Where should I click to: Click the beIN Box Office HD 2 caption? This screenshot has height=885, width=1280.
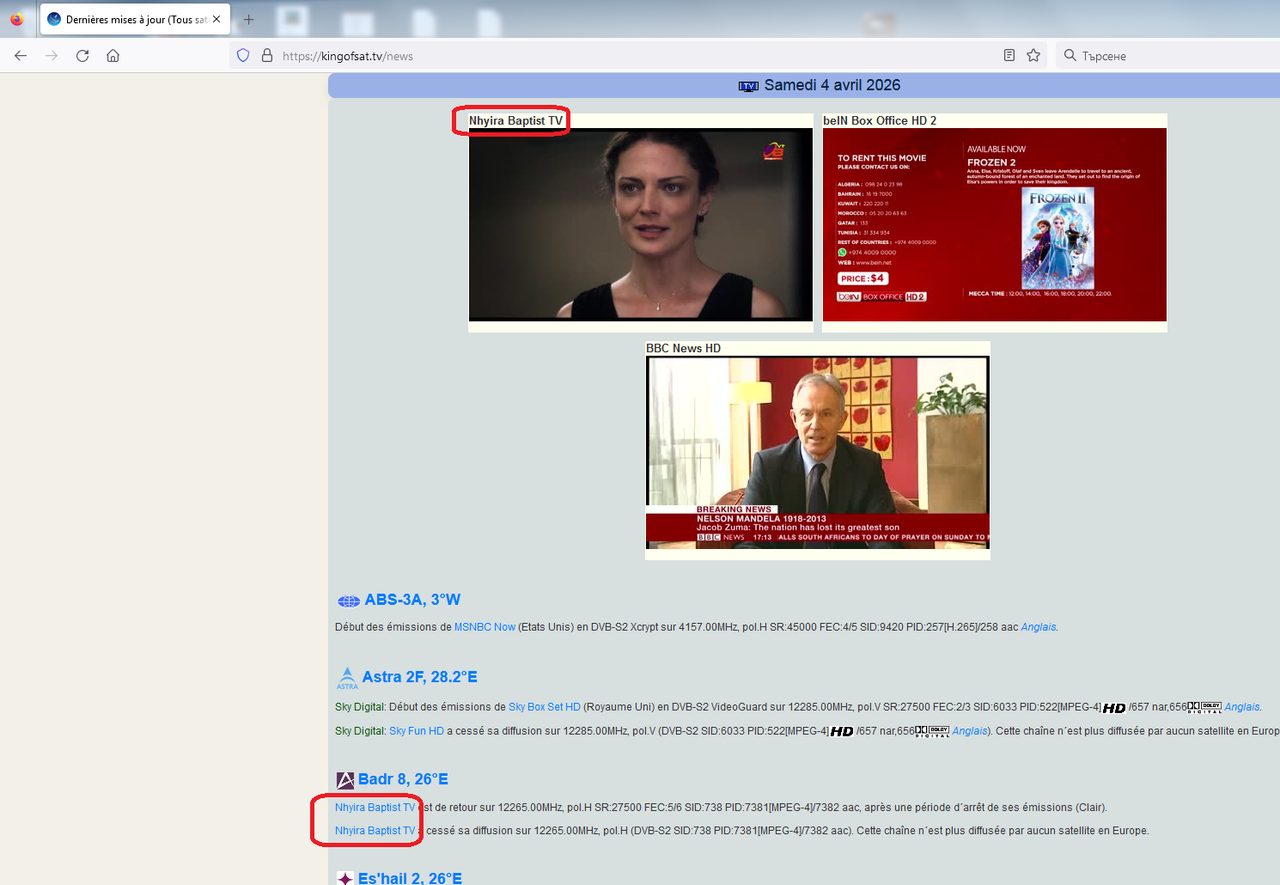tap(880, 121)
